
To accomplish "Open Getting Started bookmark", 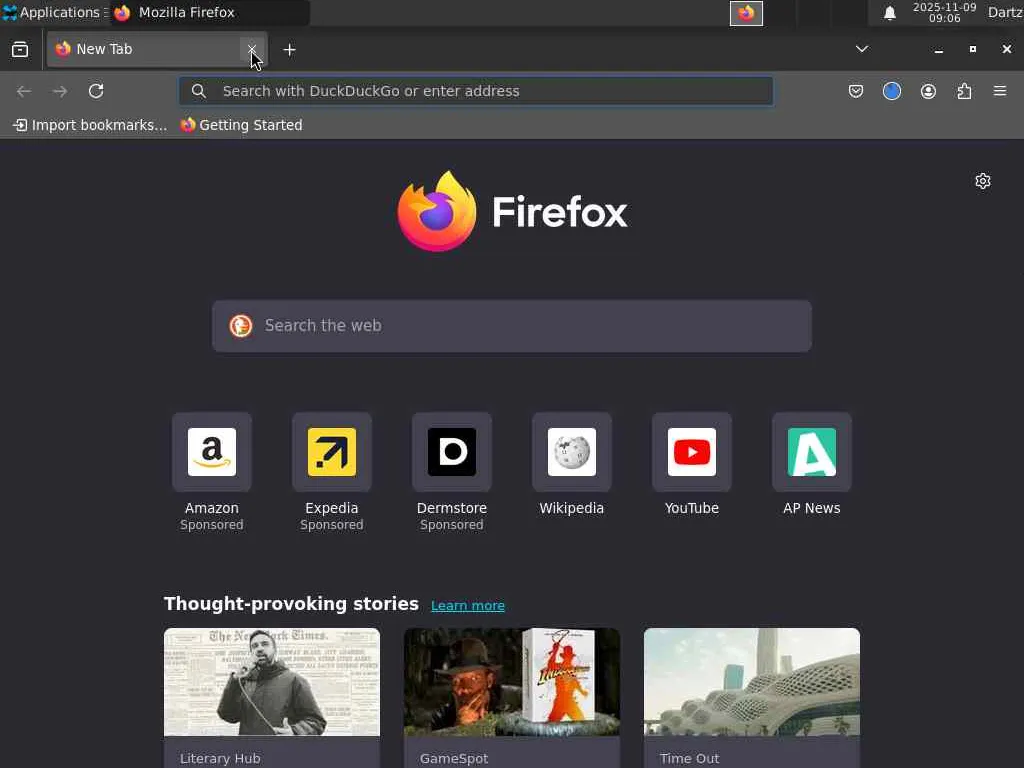I will (x=242, y=125).
